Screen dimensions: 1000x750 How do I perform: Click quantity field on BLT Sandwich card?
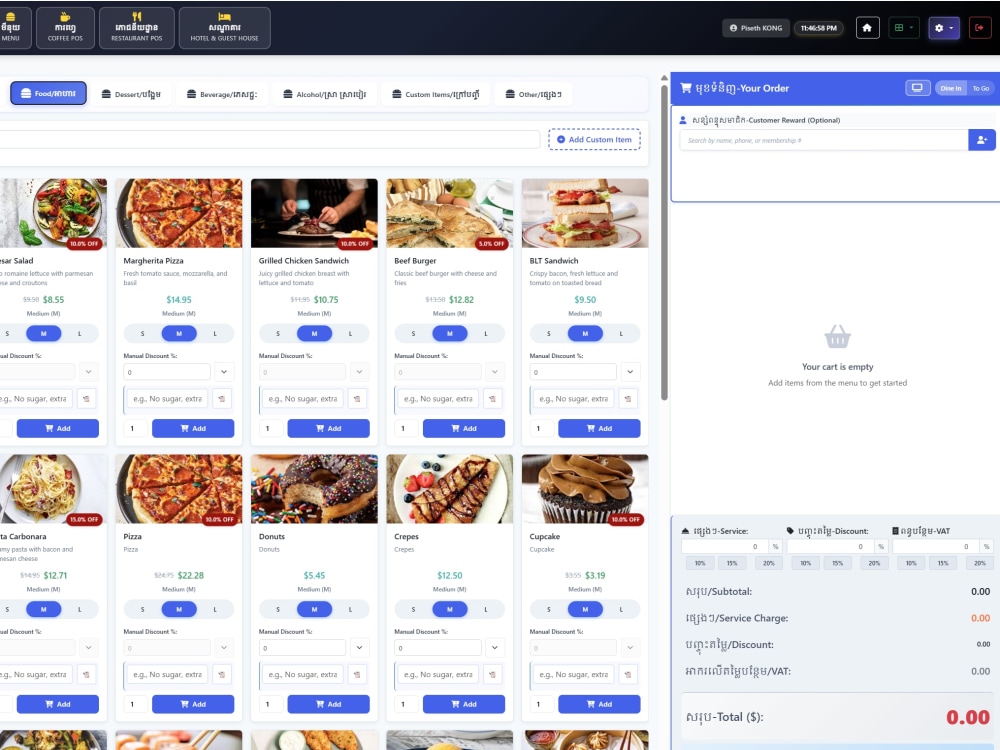[x=543, y=429]
